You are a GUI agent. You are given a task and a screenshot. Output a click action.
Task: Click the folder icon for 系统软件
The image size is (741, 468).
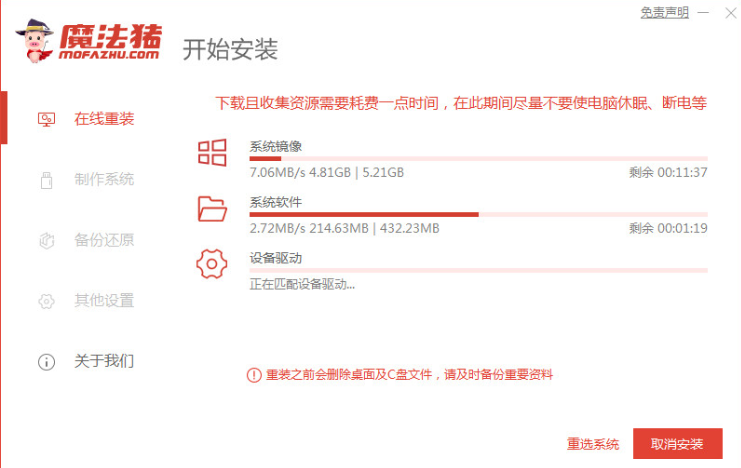(x=212, y=208)
